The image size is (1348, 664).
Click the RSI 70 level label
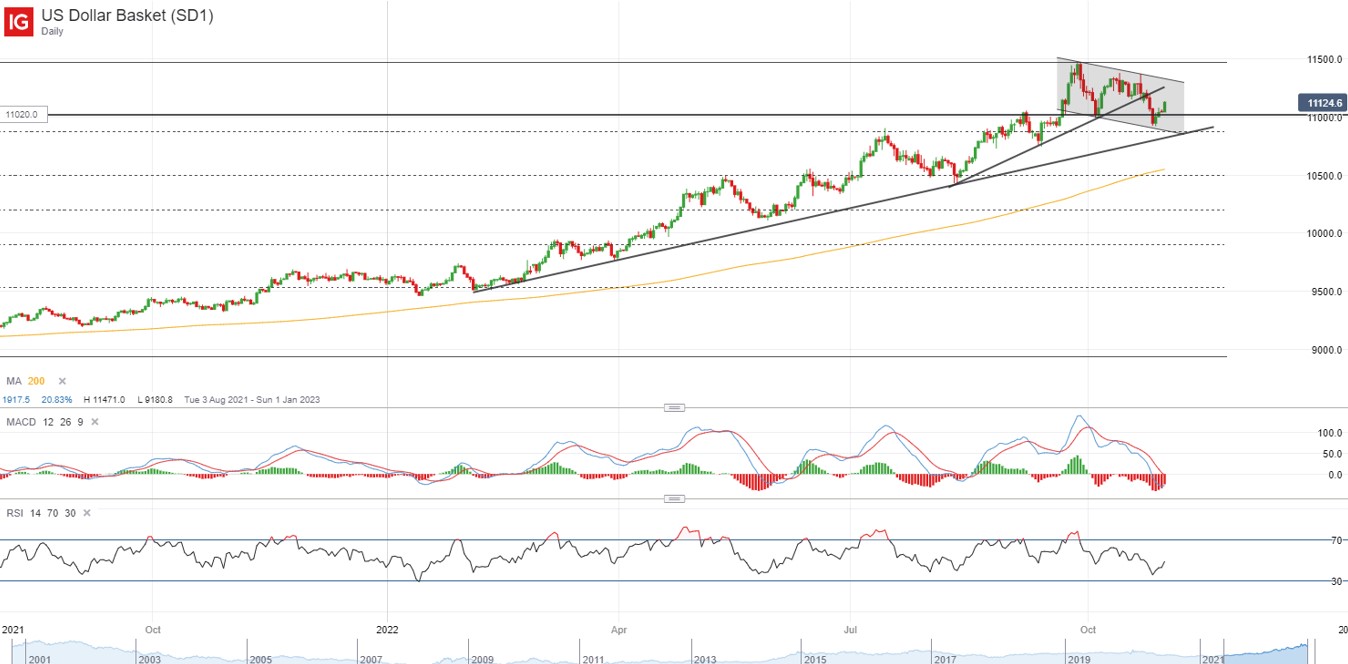tap(1335, 541)
